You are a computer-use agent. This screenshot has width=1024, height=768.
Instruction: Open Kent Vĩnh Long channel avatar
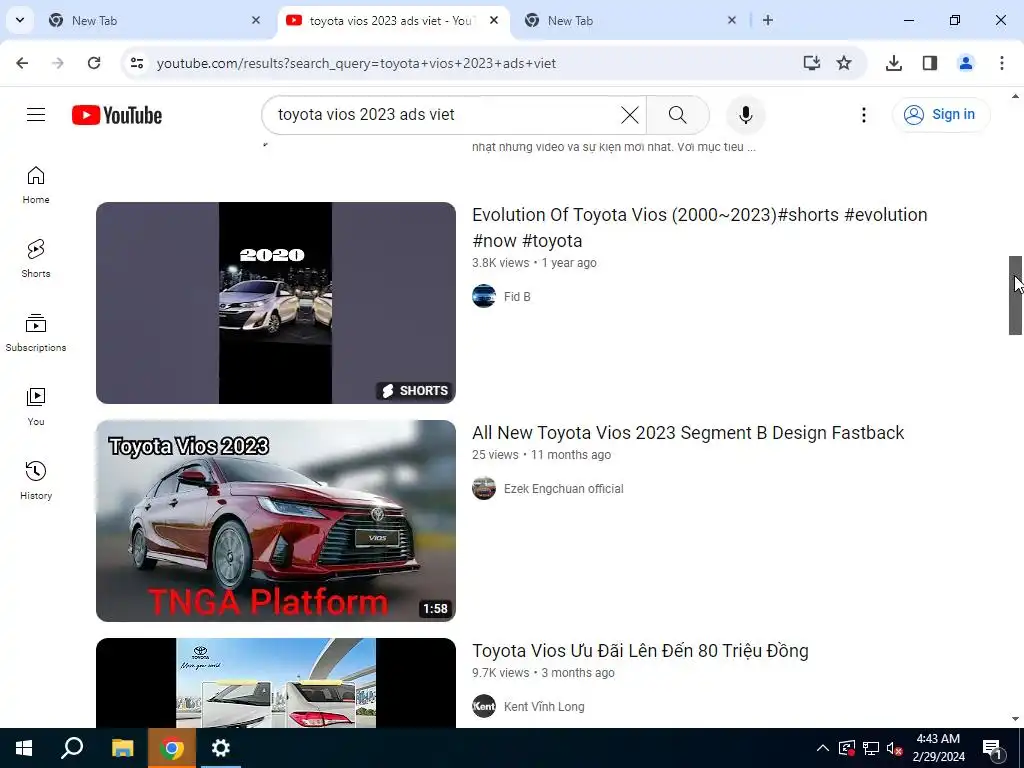(x=484, y=706)
